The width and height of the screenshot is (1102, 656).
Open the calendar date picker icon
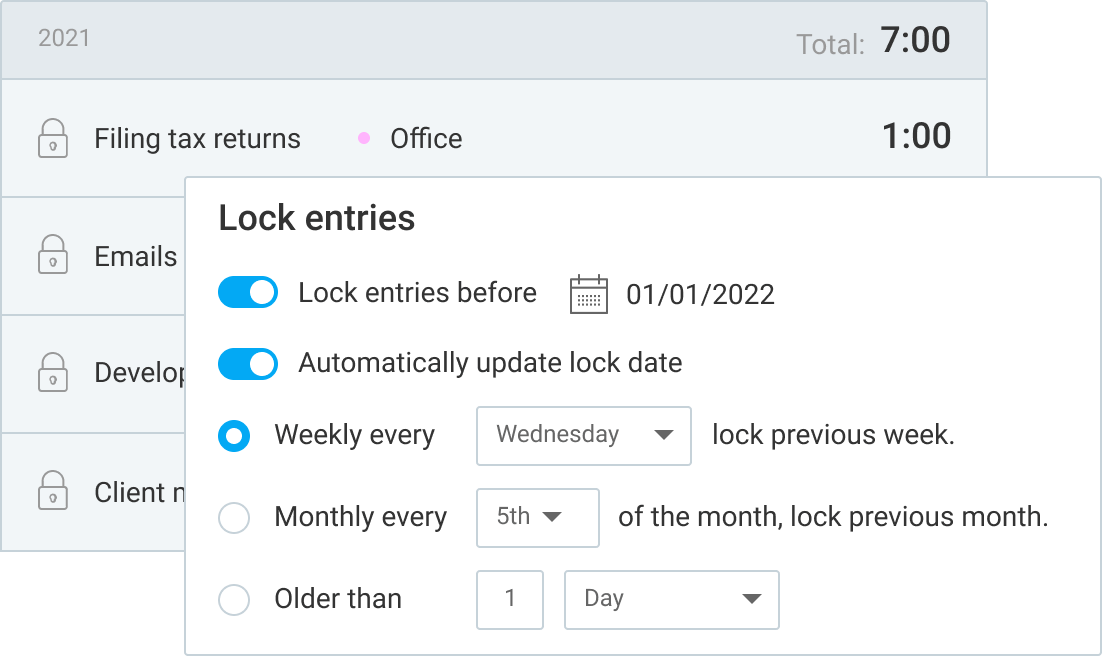click(589, 293)
